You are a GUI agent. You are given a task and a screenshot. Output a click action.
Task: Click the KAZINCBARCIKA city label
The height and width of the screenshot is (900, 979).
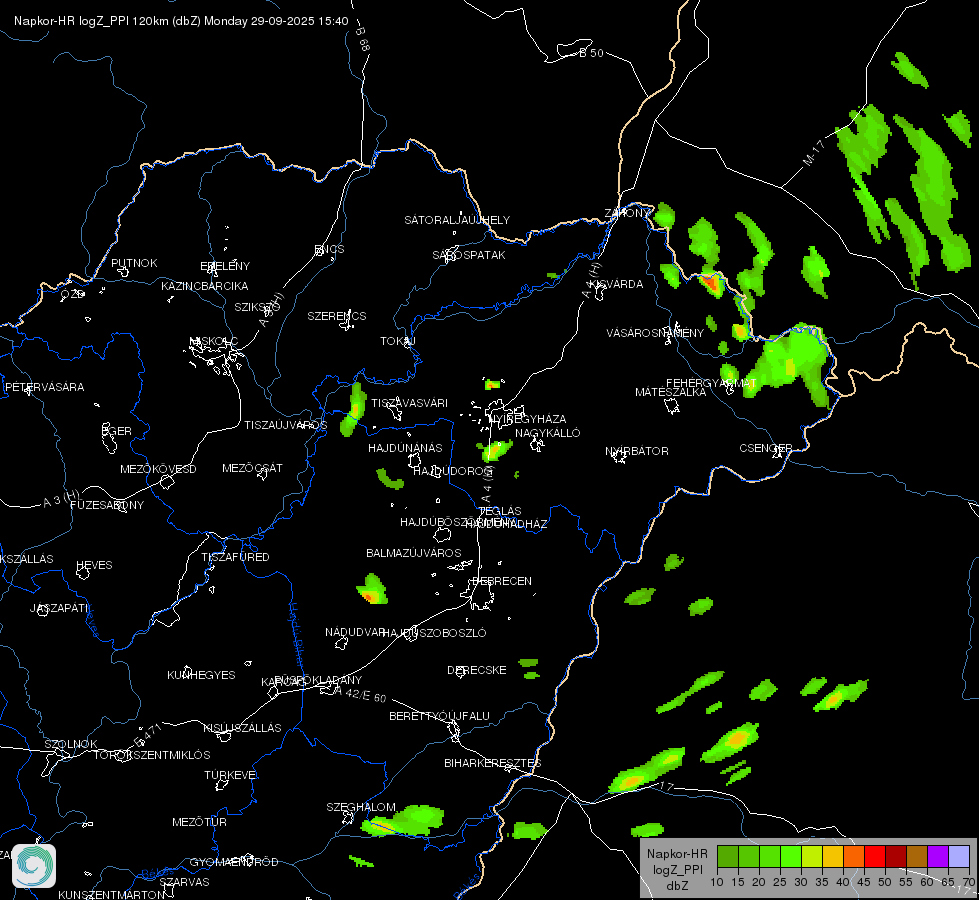[x=205, y=286]
